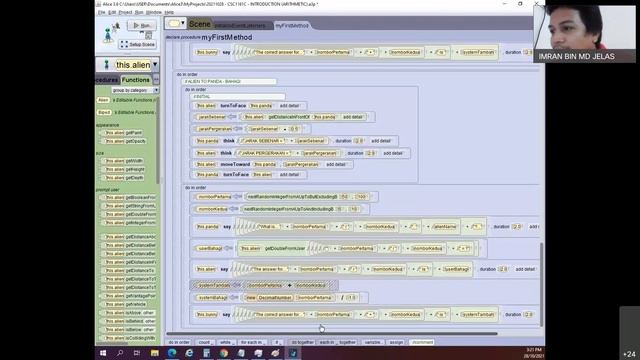This screenshot has width=640, height=360.
Task: Click duration value on panda think statement
Action: click(359, 141)
